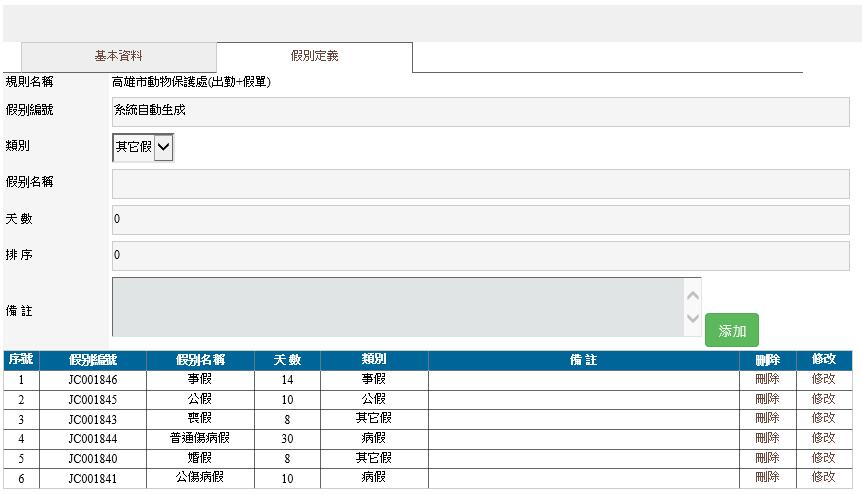
Task: Click the 假別名稱 column header
Action: point(200,360)
